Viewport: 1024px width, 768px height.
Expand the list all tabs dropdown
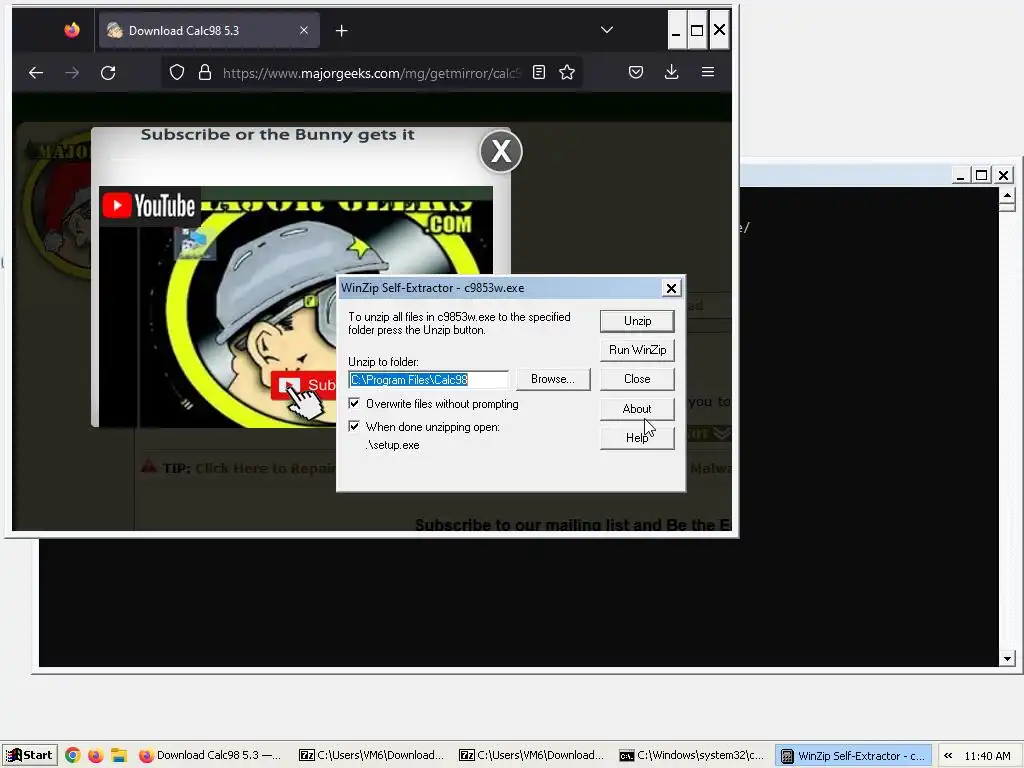[607, 30]
